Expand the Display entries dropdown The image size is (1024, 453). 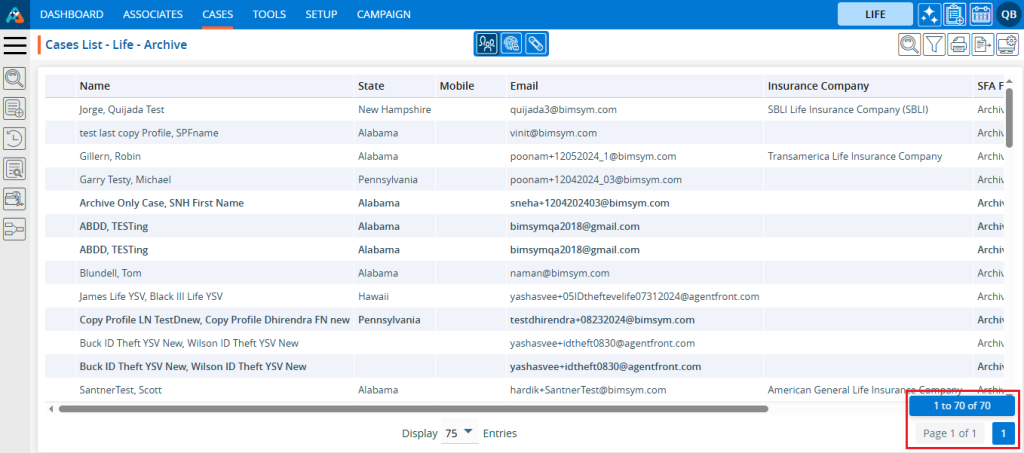click(459, 433)
